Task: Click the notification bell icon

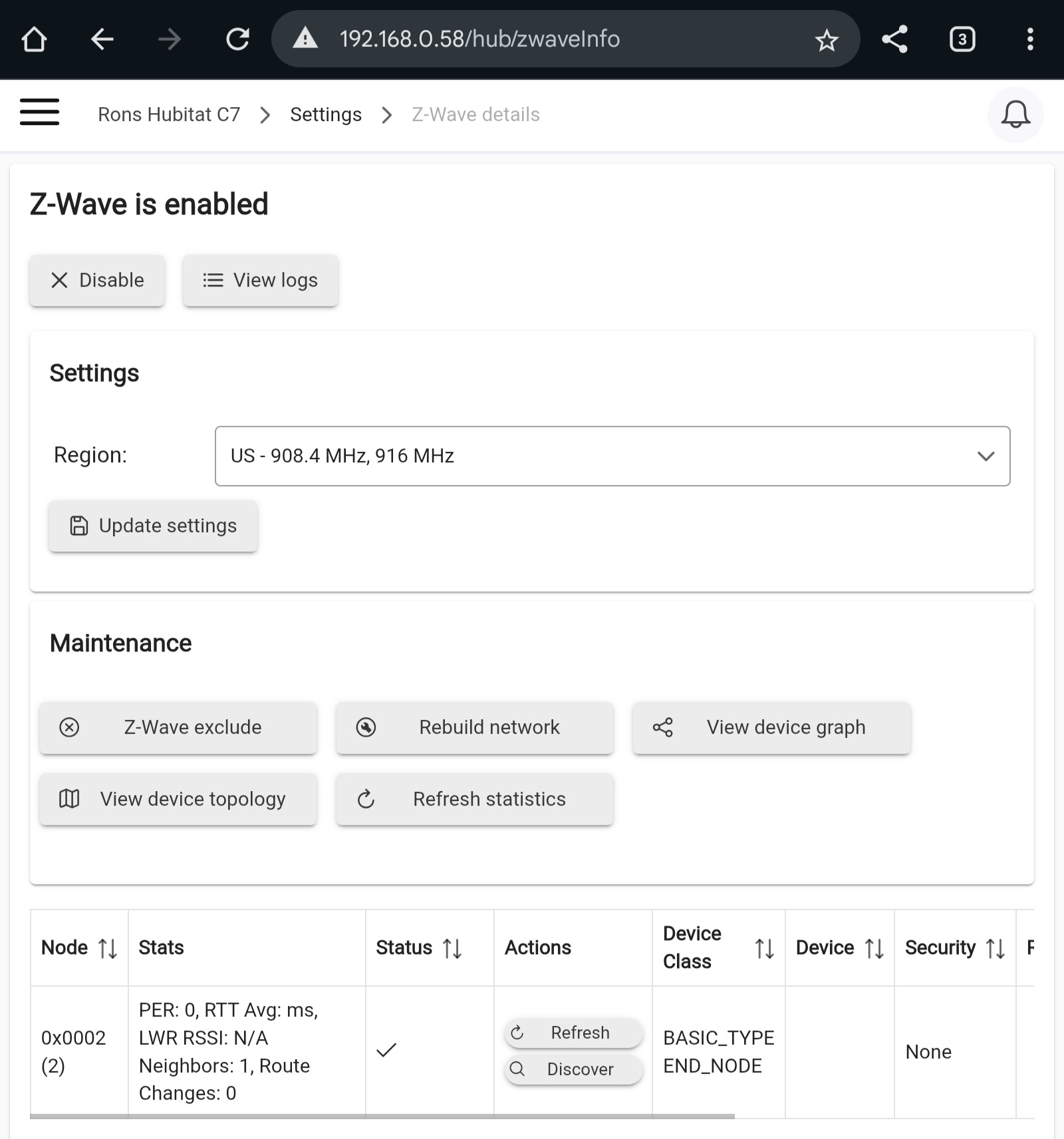Action: [1015, 114]
